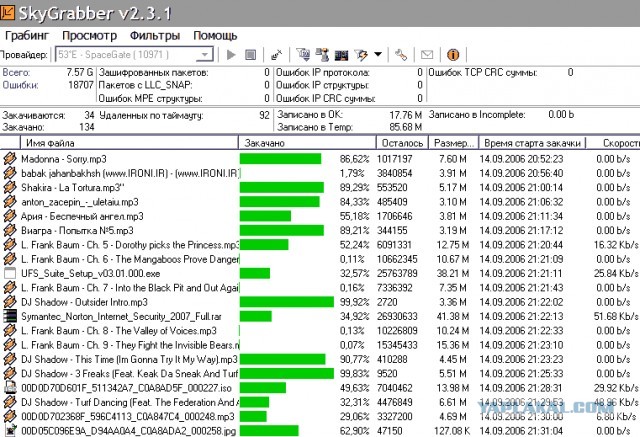Open the Провайдер combo box 53°E SpaceGate
The width and height of the screenshot is (640, 437).
pyautogui.click(x=135, y=55)
